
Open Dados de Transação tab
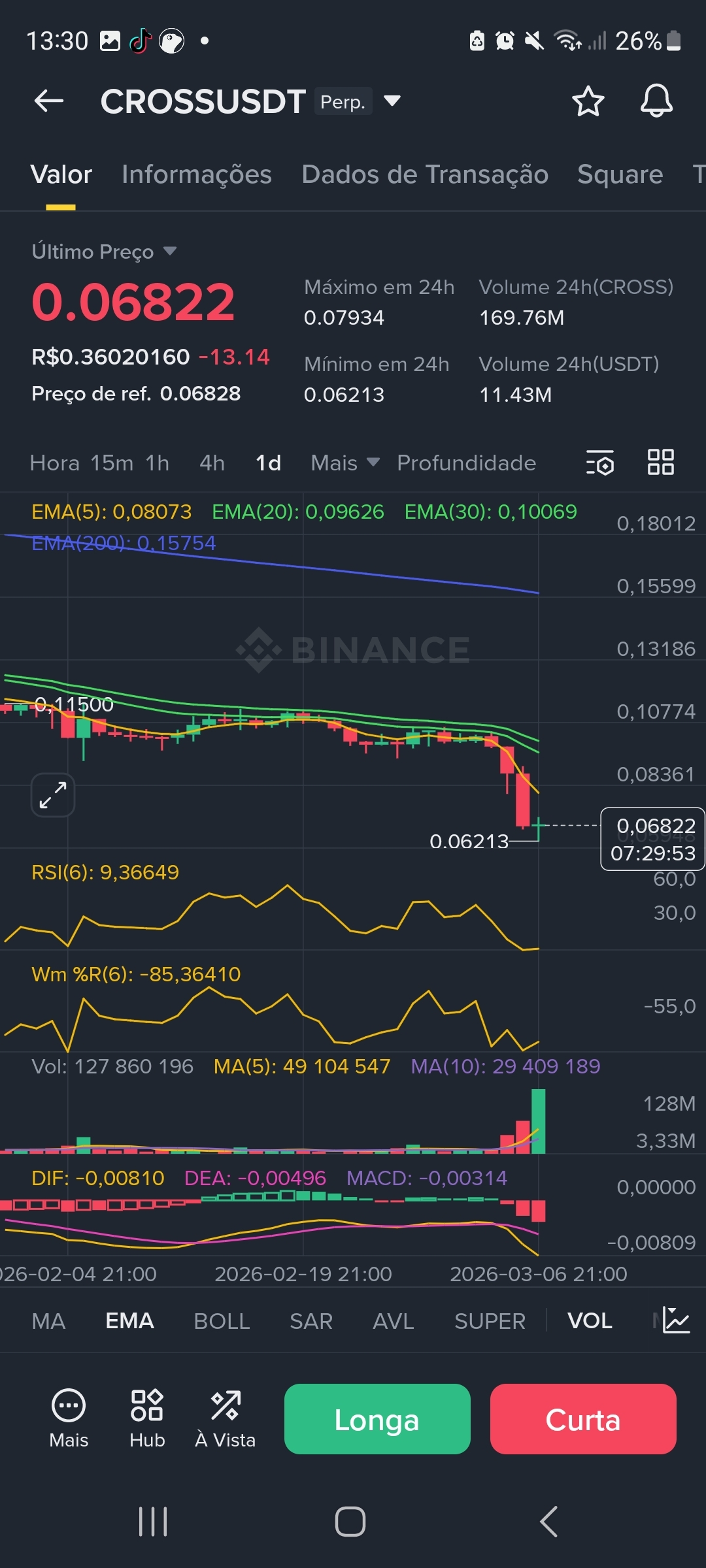[x=425, y=174]
